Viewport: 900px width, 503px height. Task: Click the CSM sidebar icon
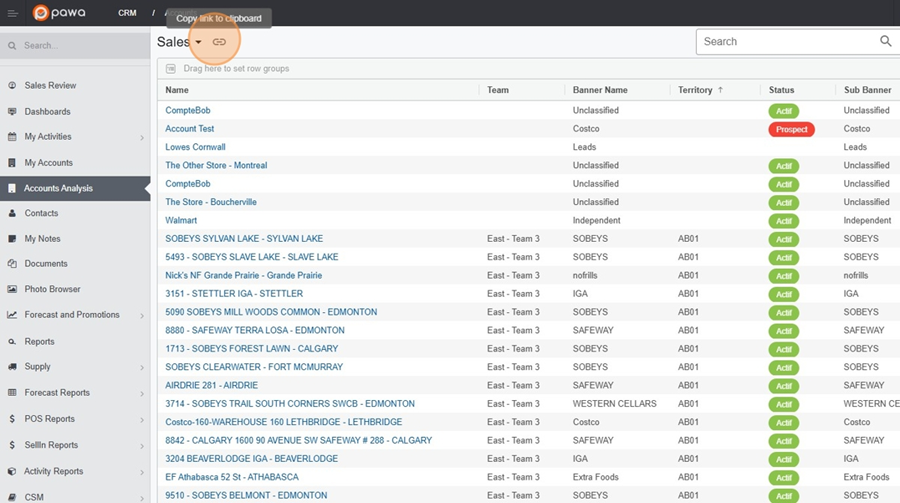12,497
